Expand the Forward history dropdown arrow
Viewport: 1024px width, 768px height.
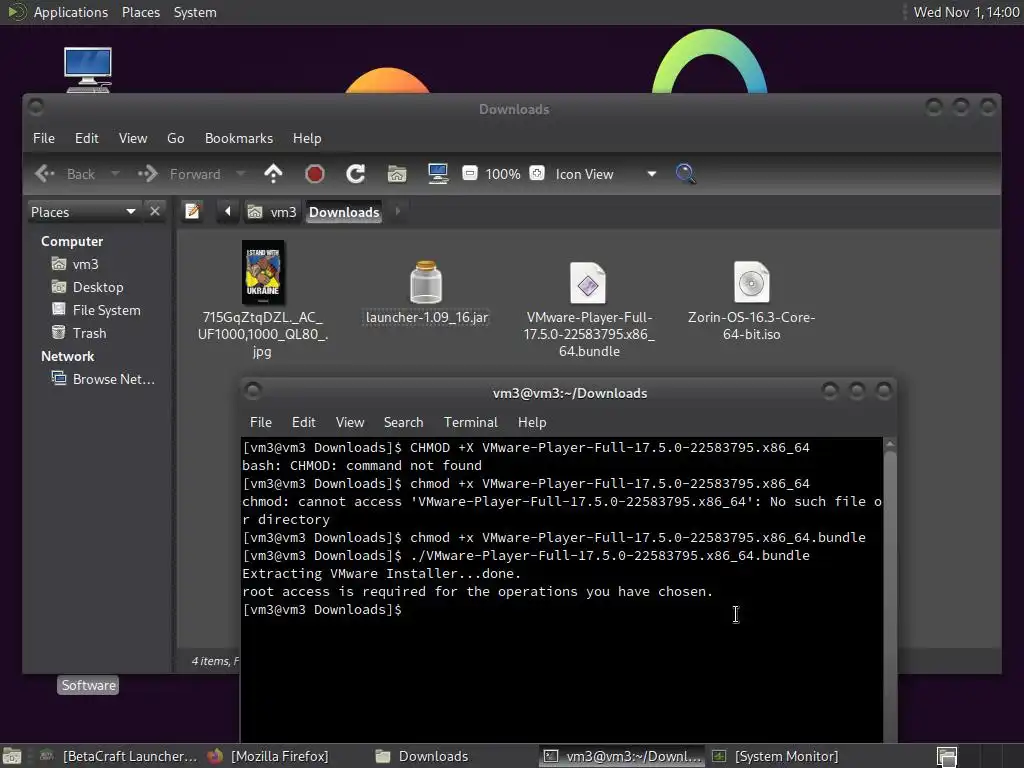coord(240,174)
